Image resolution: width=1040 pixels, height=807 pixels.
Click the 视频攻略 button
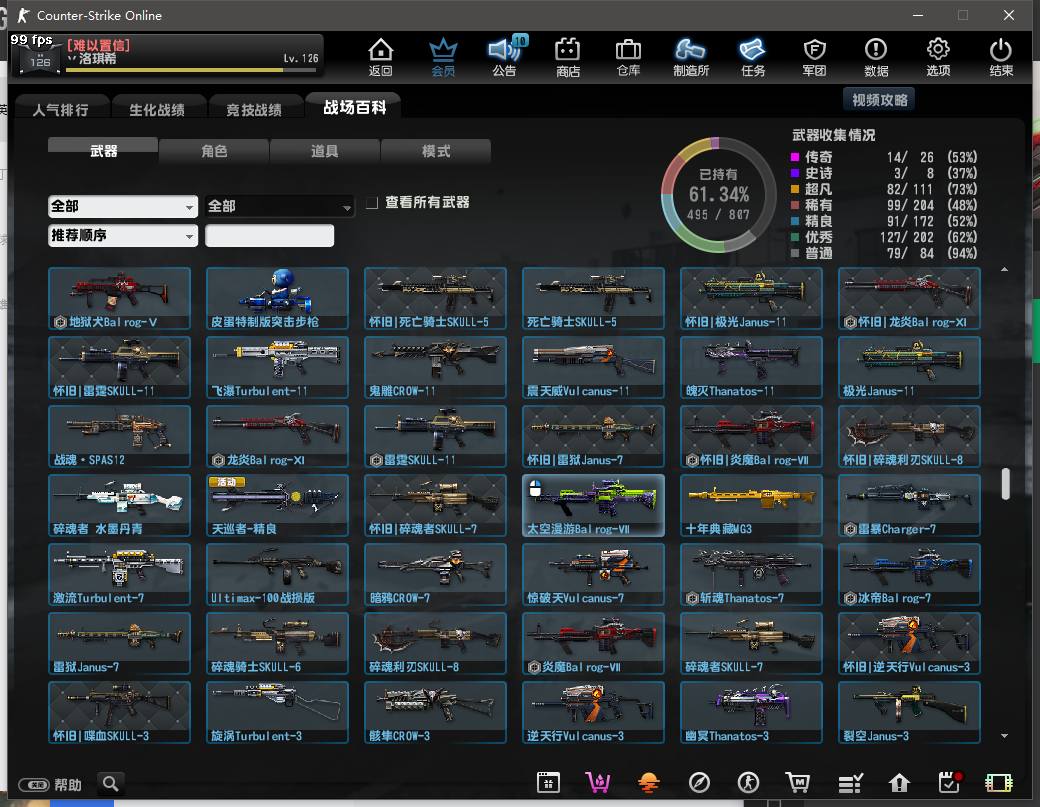[x=879, y=99]
